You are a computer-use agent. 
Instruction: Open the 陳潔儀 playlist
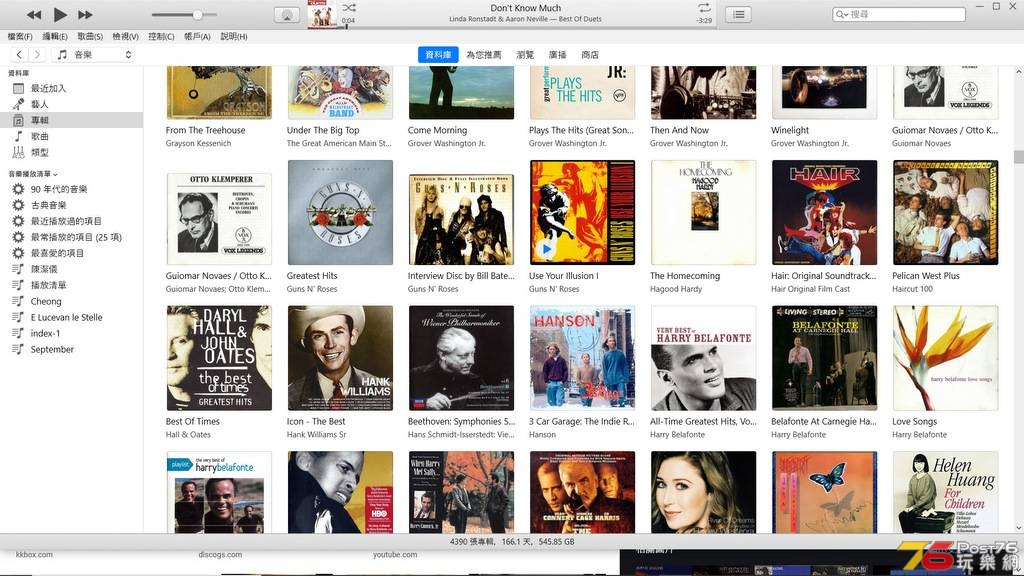[x=71, y=269]
